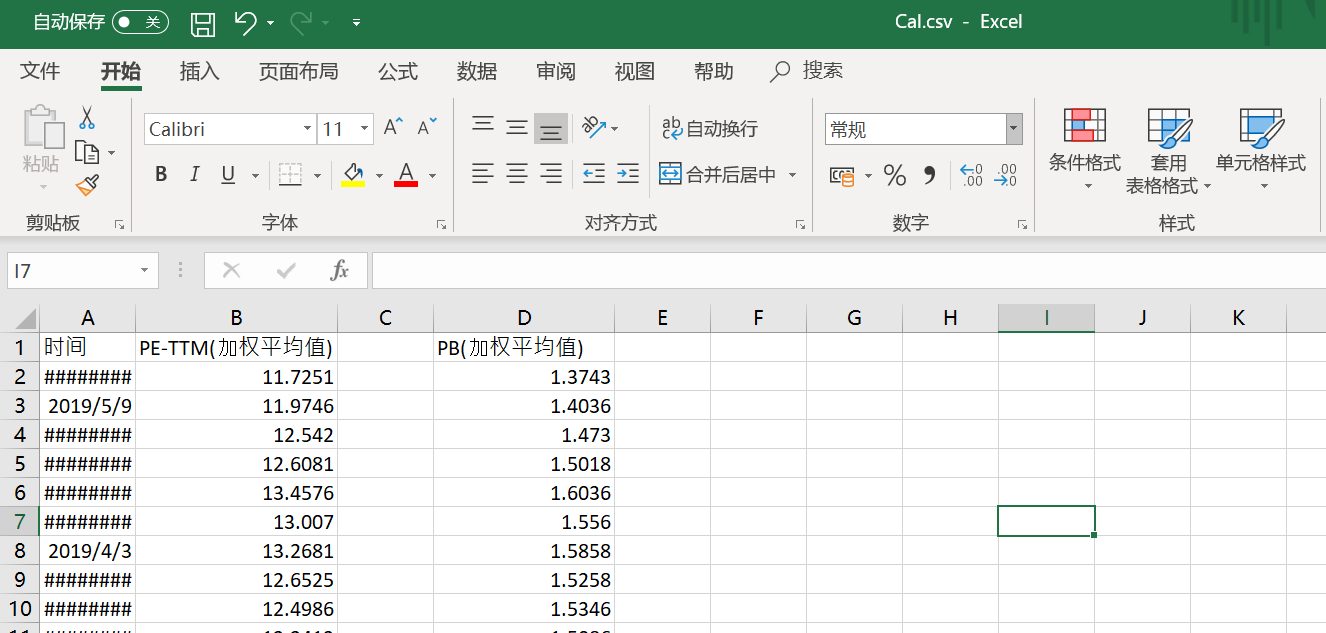The height and width of the screenshot is (633, 1326).
Task: Switch to the 数据 ribbon tab
Action: 477,71
